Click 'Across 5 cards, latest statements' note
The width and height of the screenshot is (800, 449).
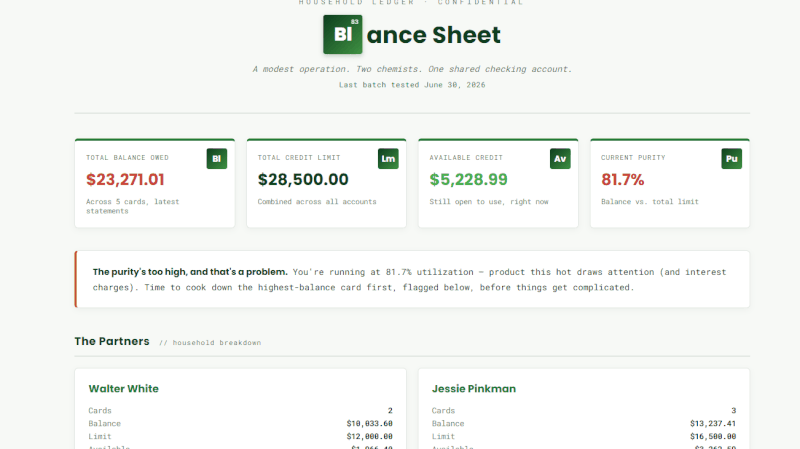click(x=133, y=206)
